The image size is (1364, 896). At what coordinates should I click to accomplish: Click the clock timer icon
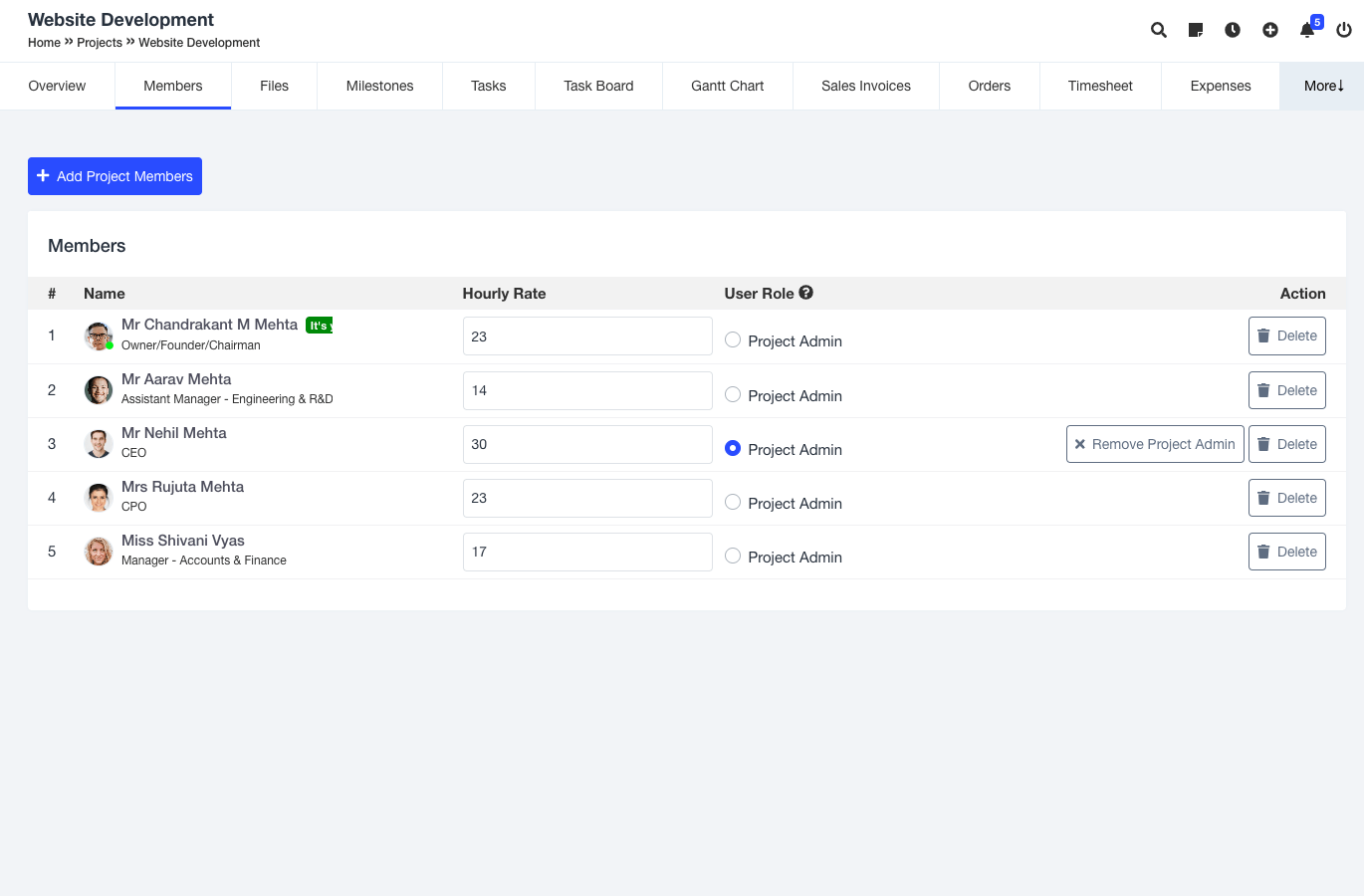tap(1233, 30)
